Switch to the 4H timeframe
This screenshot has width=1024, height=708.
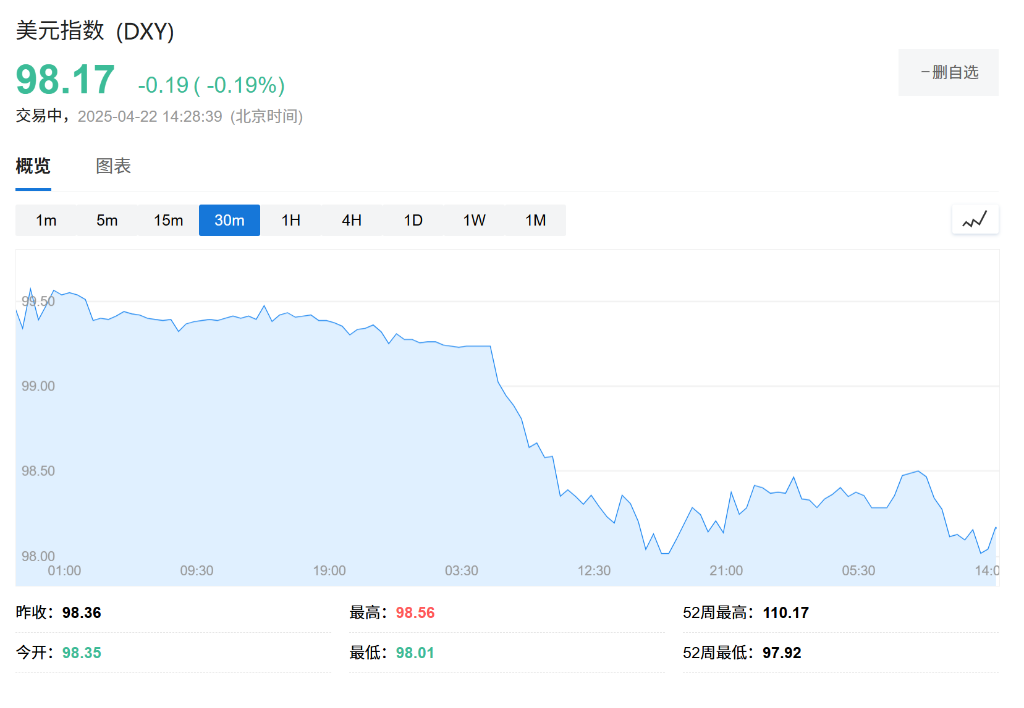pyautogui.click(x=351, y=219)
